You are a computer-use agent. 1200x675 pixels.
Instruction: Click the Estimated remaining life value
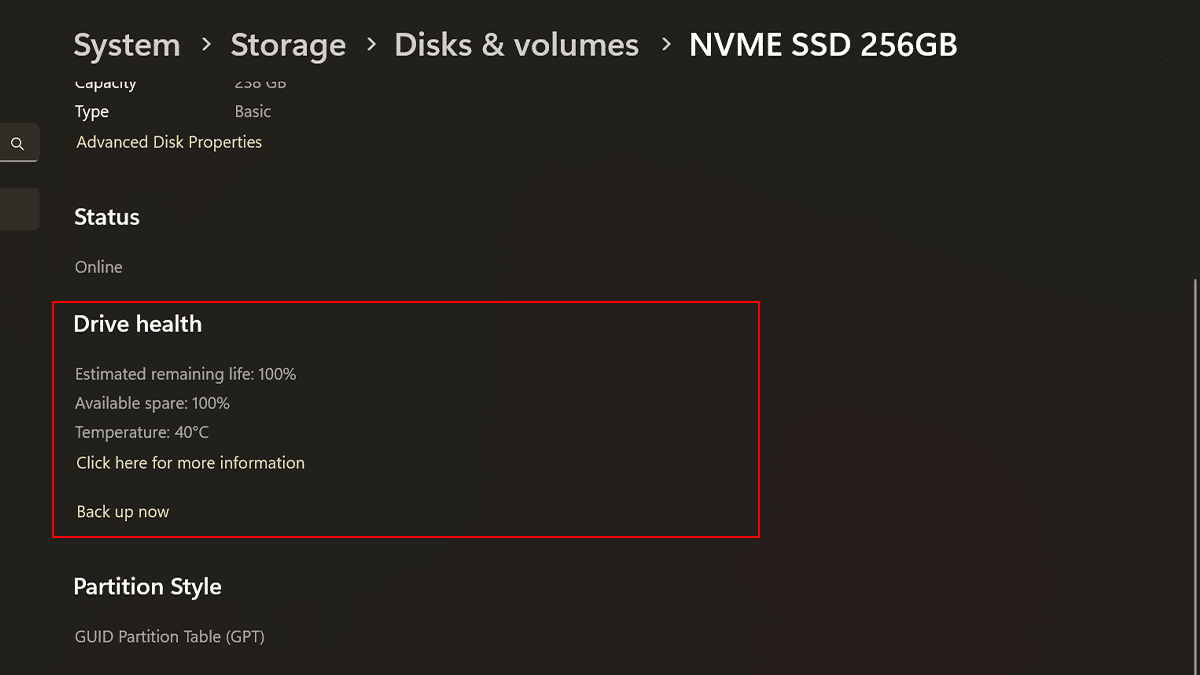(x=277, y=374)
